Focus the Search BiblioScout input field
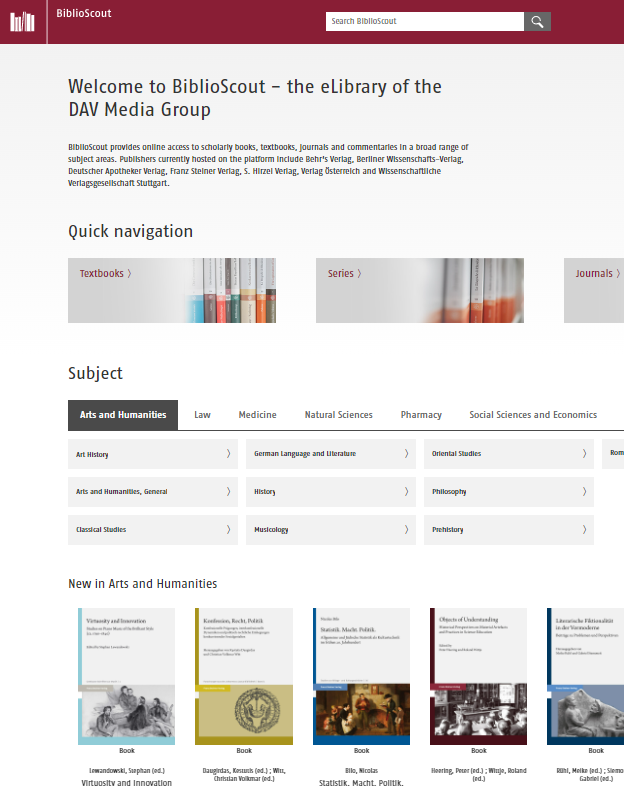The image size is (624, 786). click(x=425, y=22)
